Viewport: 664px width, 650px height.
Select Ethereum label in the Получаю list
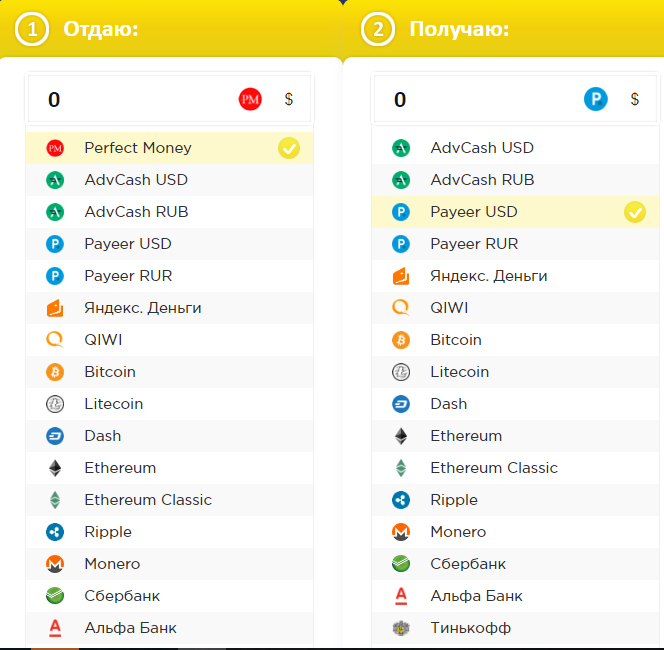[466, 436]
